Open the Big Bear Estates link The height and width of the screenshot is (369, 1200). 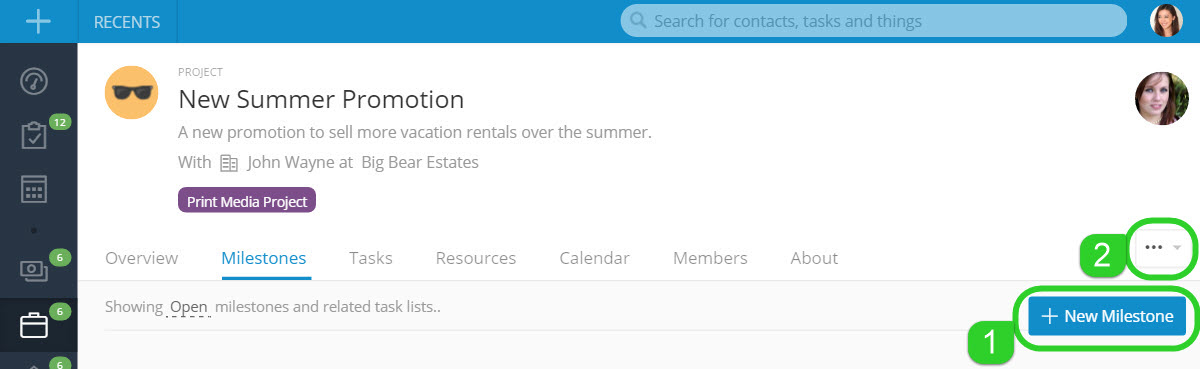pyautogui.click(x=420, y=162)
